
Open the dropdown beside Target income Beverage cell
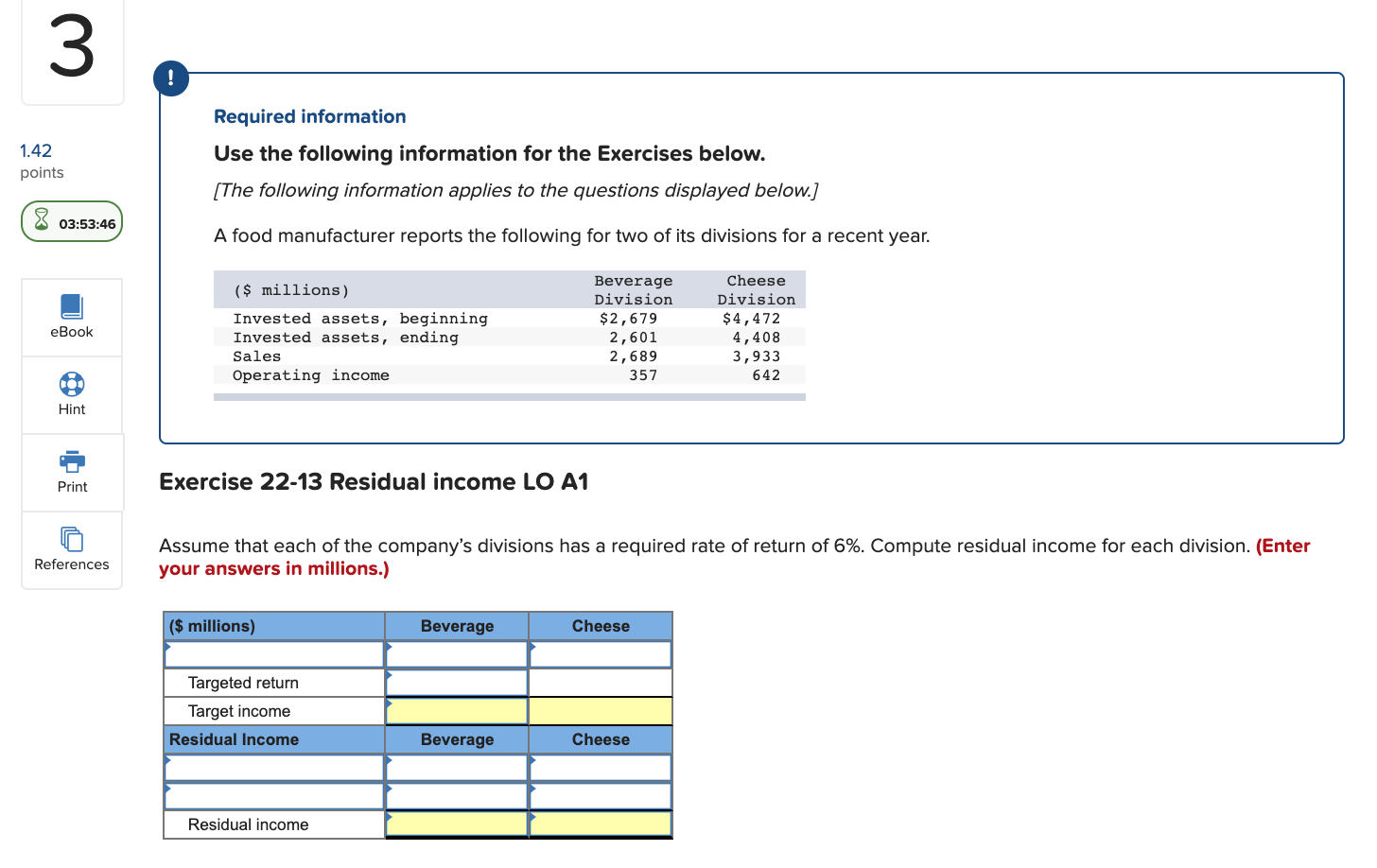pos(390,710)
